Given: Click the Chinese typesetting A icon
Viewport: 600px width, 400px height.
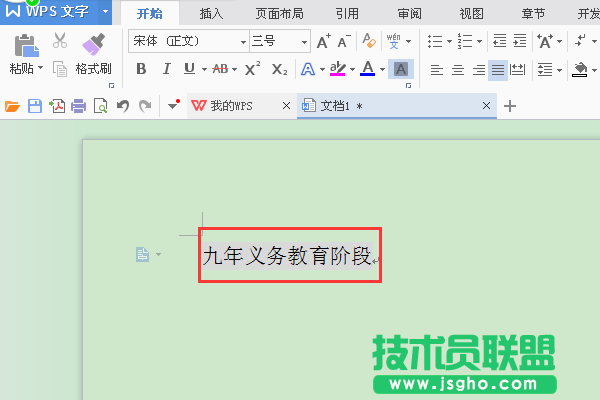Looking at the screenshot, I should click(545, 41).
